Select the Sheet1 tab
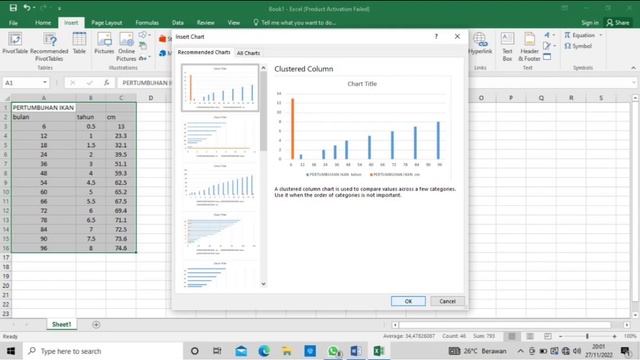The image size is (640, 360). click(x=62, y=324)
